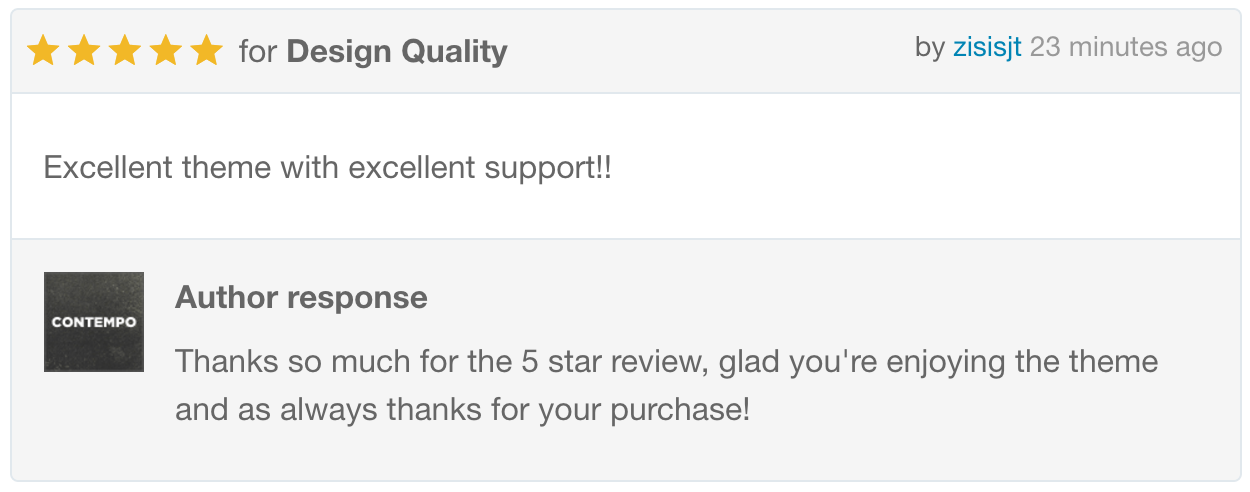Click the second gold rating star
The height and width of the screenshot is (492, 1250).
84,50
